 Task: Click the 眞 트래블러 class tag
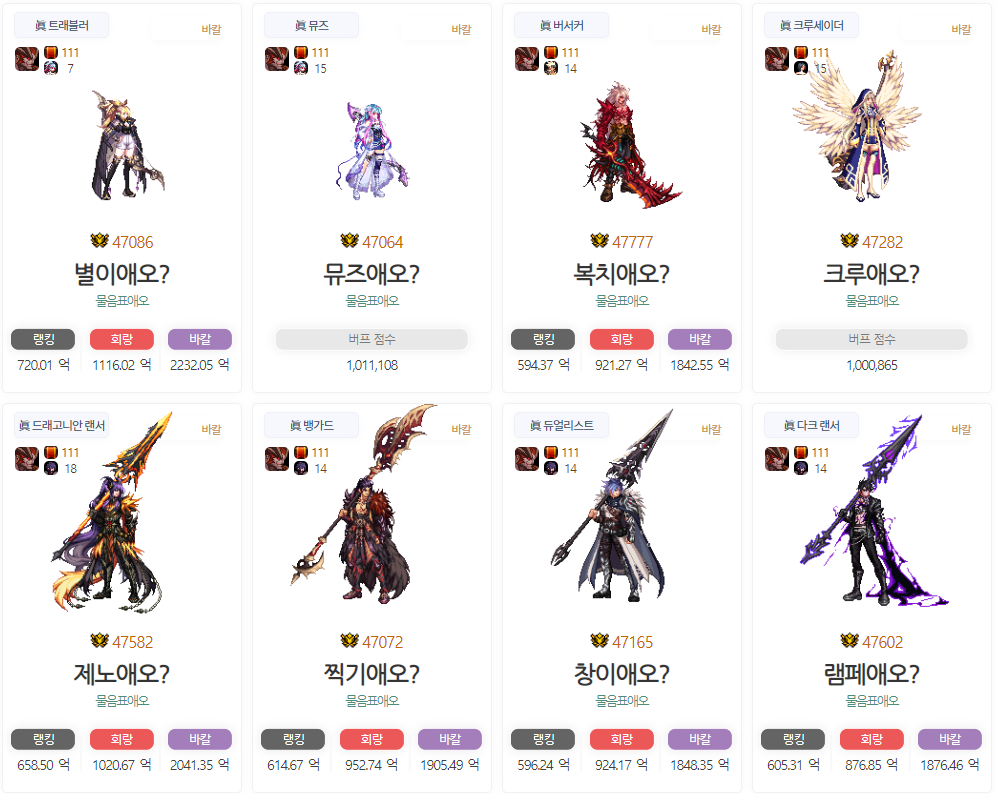point(62,25)
